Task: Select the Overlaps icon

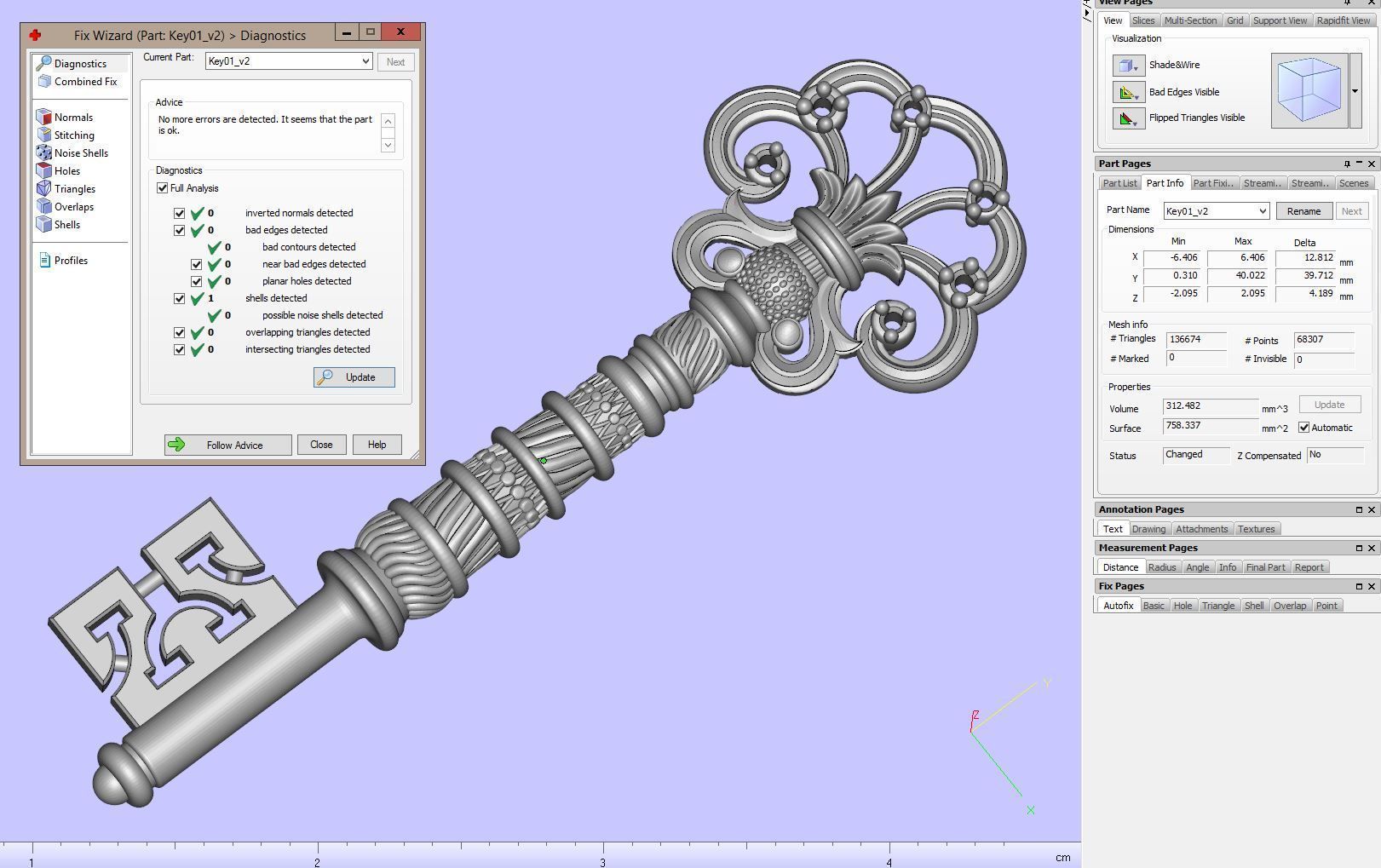Action: 44,207
